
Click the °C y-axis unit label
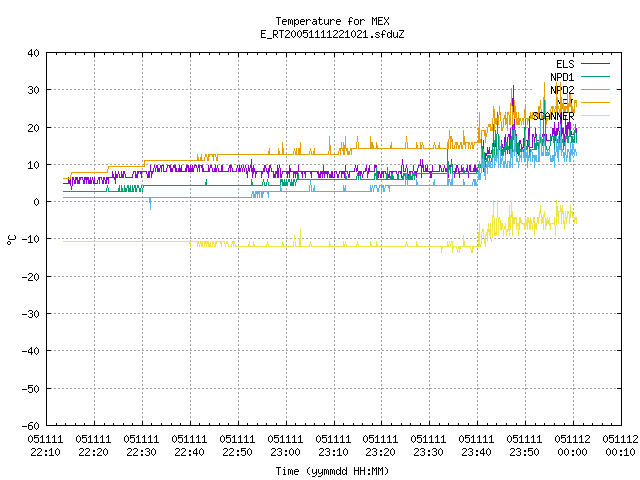[x=11, y=240]
